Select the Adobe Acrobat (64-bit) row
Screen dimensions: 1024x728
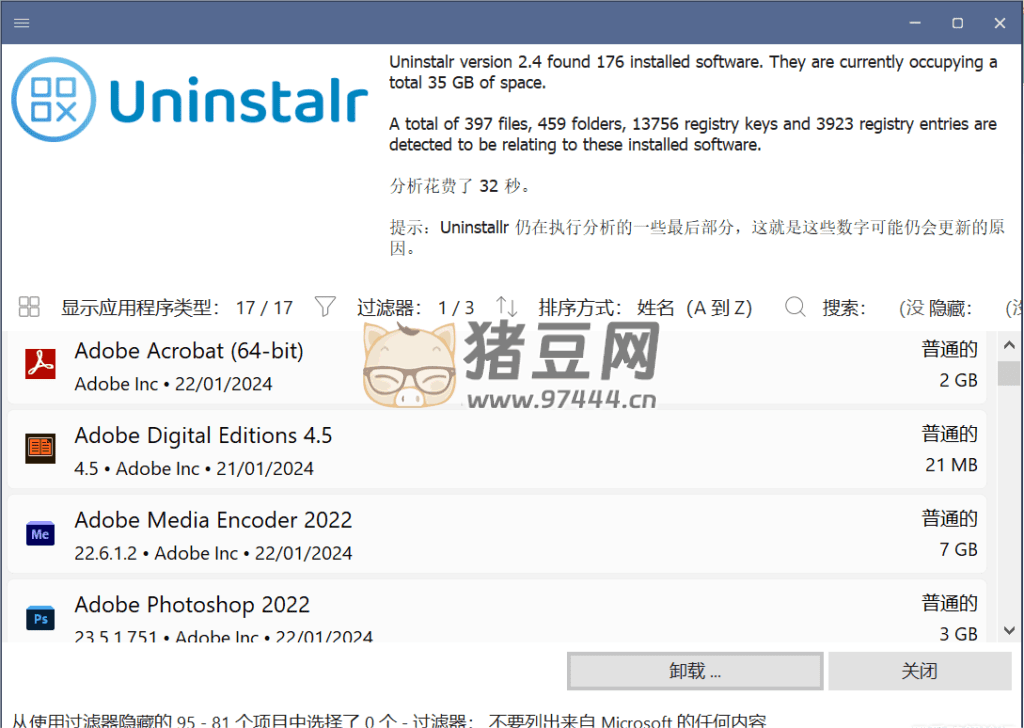coord(496,367)
